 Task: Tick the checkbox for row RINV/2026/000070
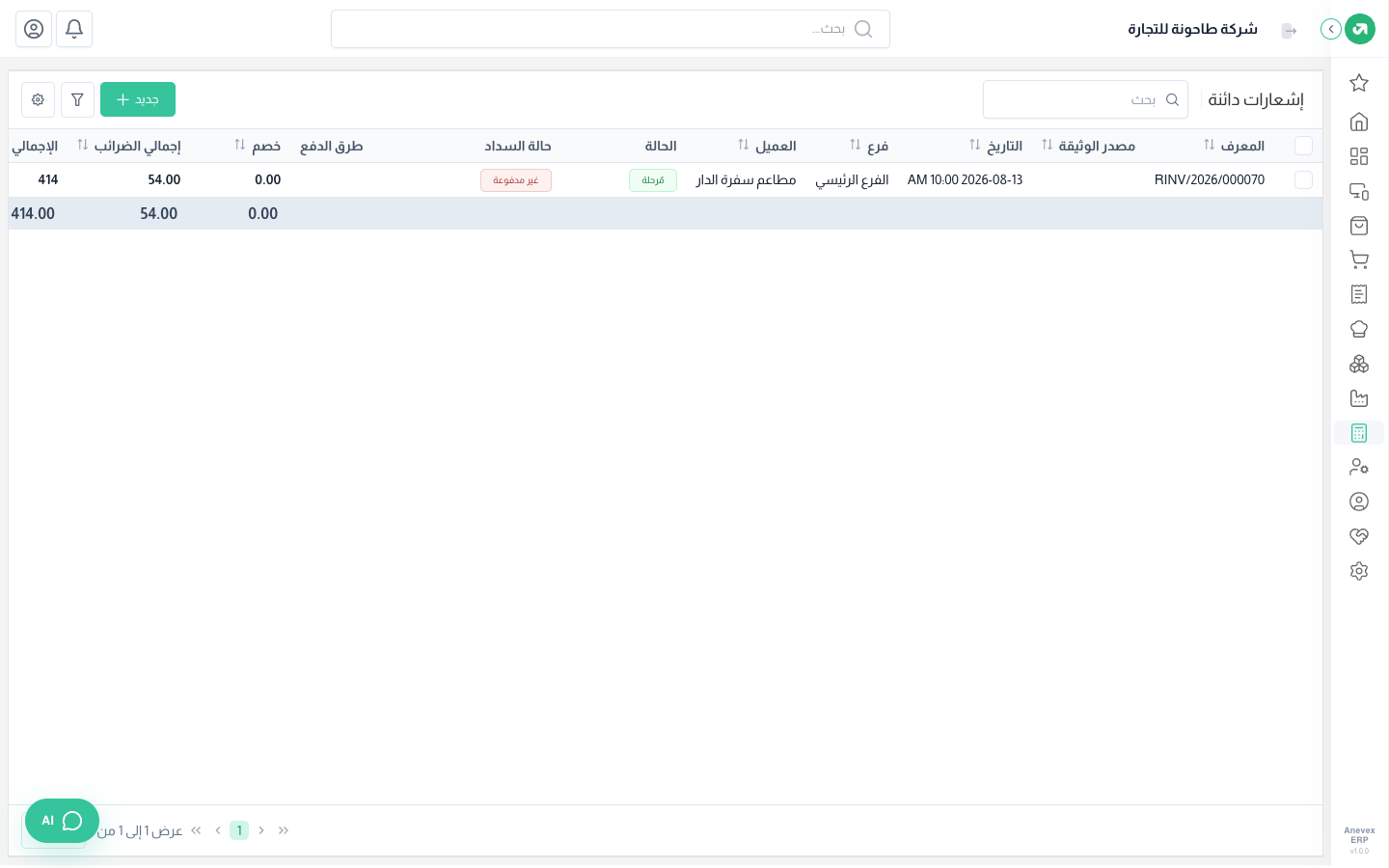(x=1304, y=180)
